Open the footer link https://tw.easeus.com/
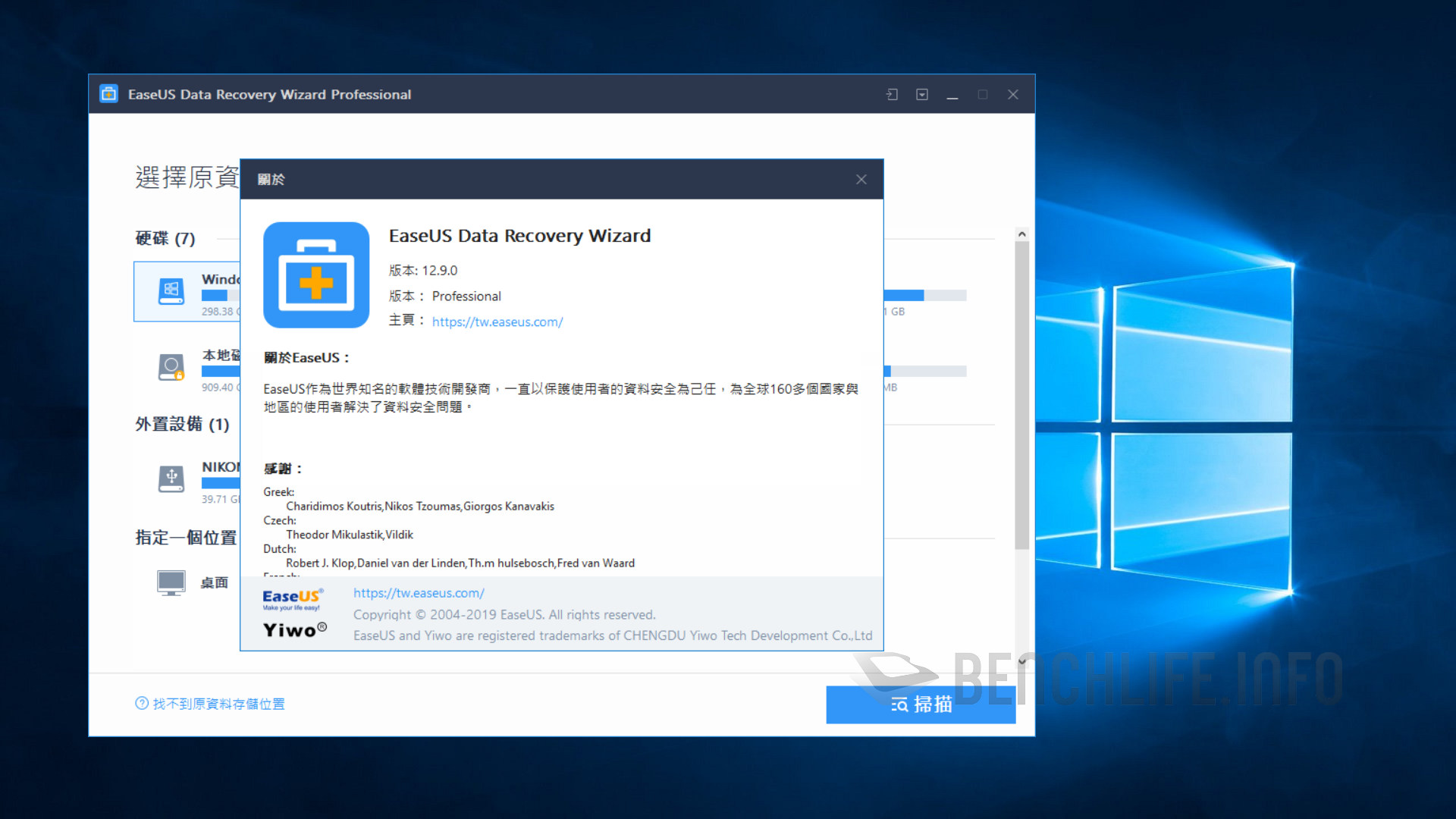Image resolution: width=1456 pixels, height=819 pixels. (419, 593)
